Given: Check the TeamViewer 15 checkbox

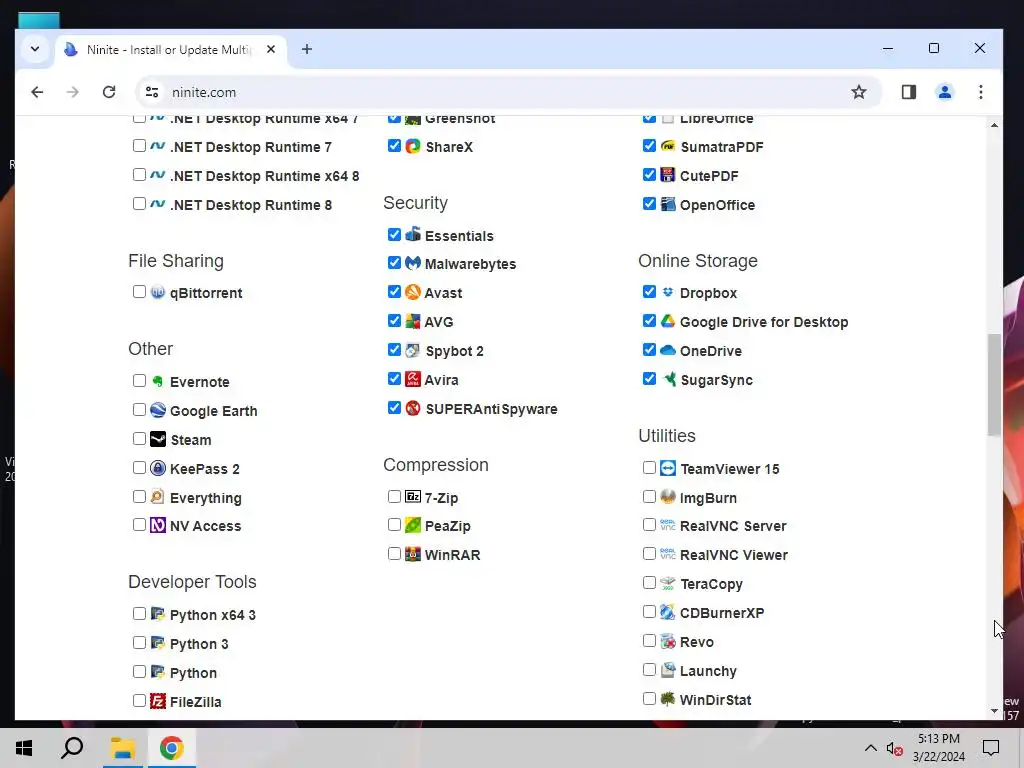Looking at the screenshot, I should point(649,468).
